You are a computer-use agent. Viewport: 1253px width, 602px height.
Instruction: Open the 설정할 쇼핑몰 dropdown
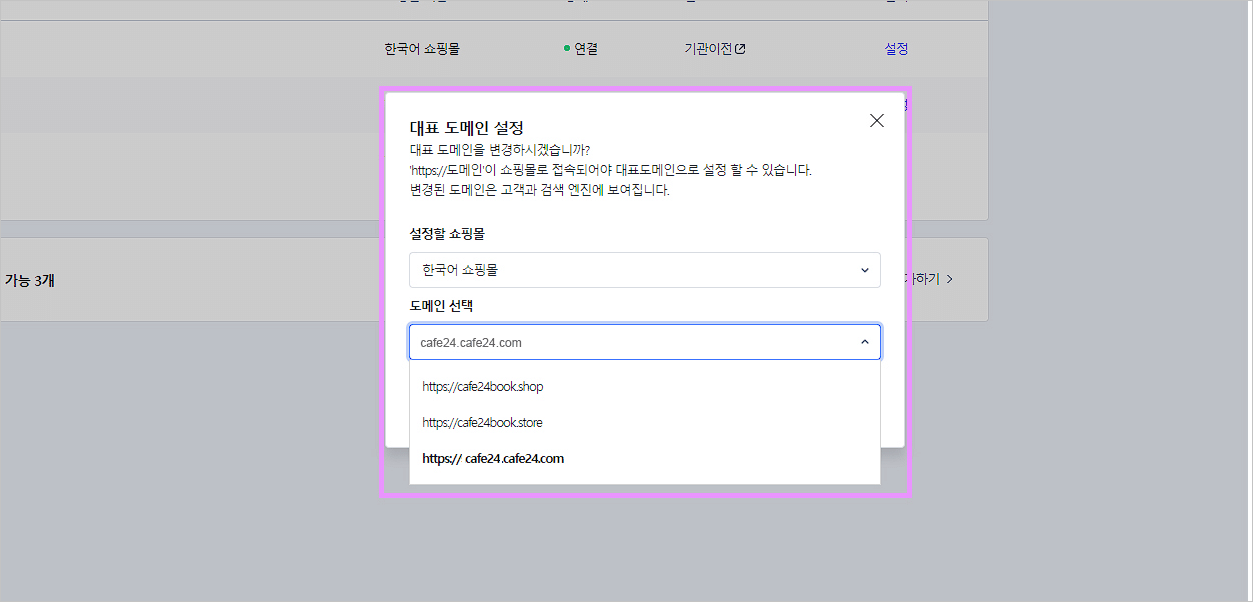pyautogui.click(x=645, y=270)
